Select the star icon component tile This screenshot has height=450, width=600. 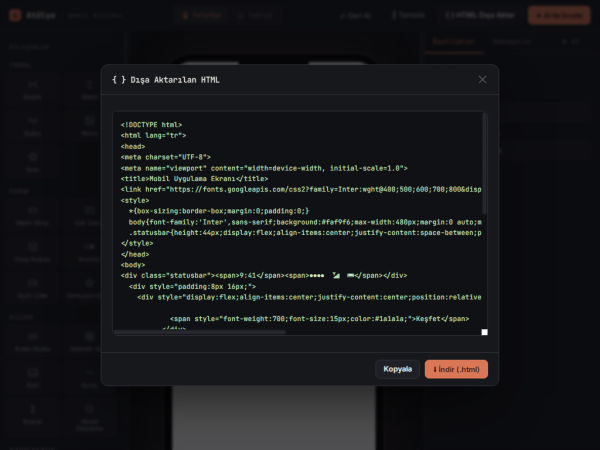point(33,162)
